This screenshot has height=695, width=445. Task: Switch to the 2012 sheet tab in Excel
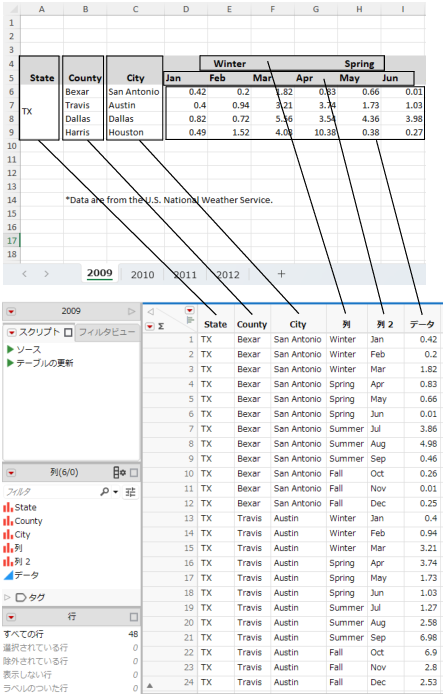tap(228, 275)
